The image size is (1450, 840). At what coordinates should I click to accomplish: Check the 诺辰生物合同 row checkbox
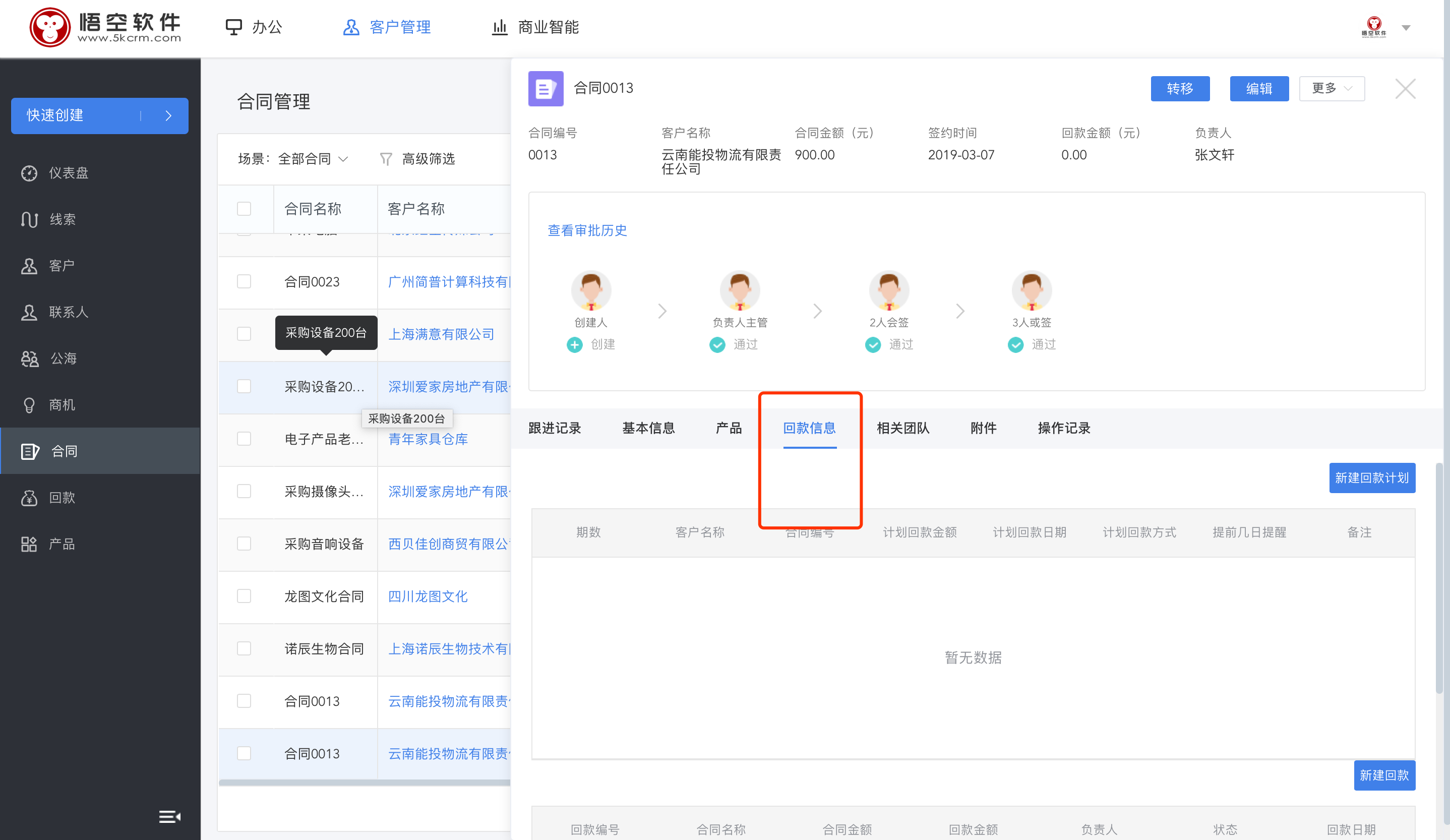click(x=244, y=648)
